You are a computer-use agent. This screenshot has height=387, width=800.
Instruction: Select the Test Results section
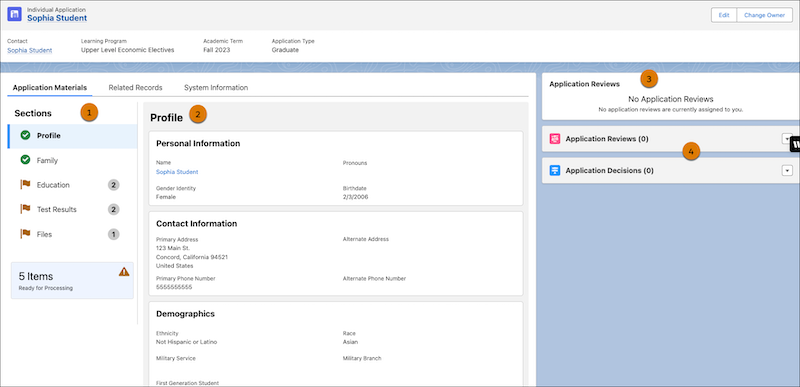click(x=72, y=210)
